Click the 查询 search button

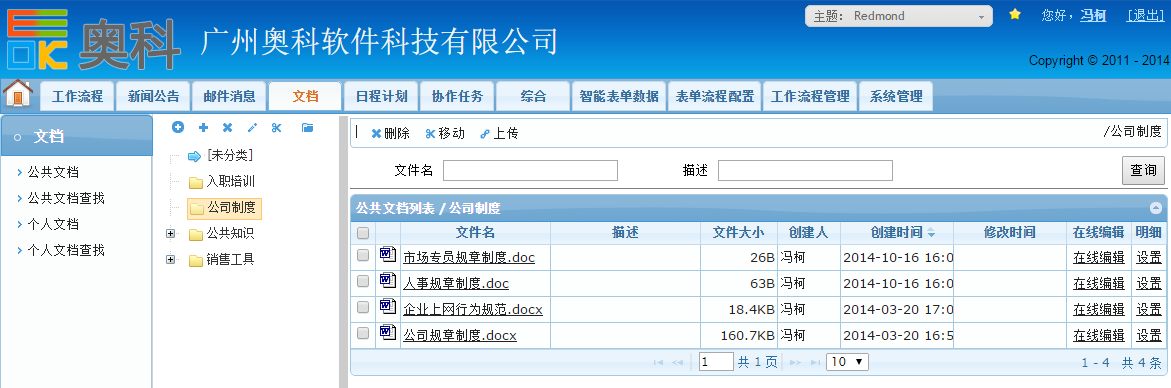tap(1143, 170)
